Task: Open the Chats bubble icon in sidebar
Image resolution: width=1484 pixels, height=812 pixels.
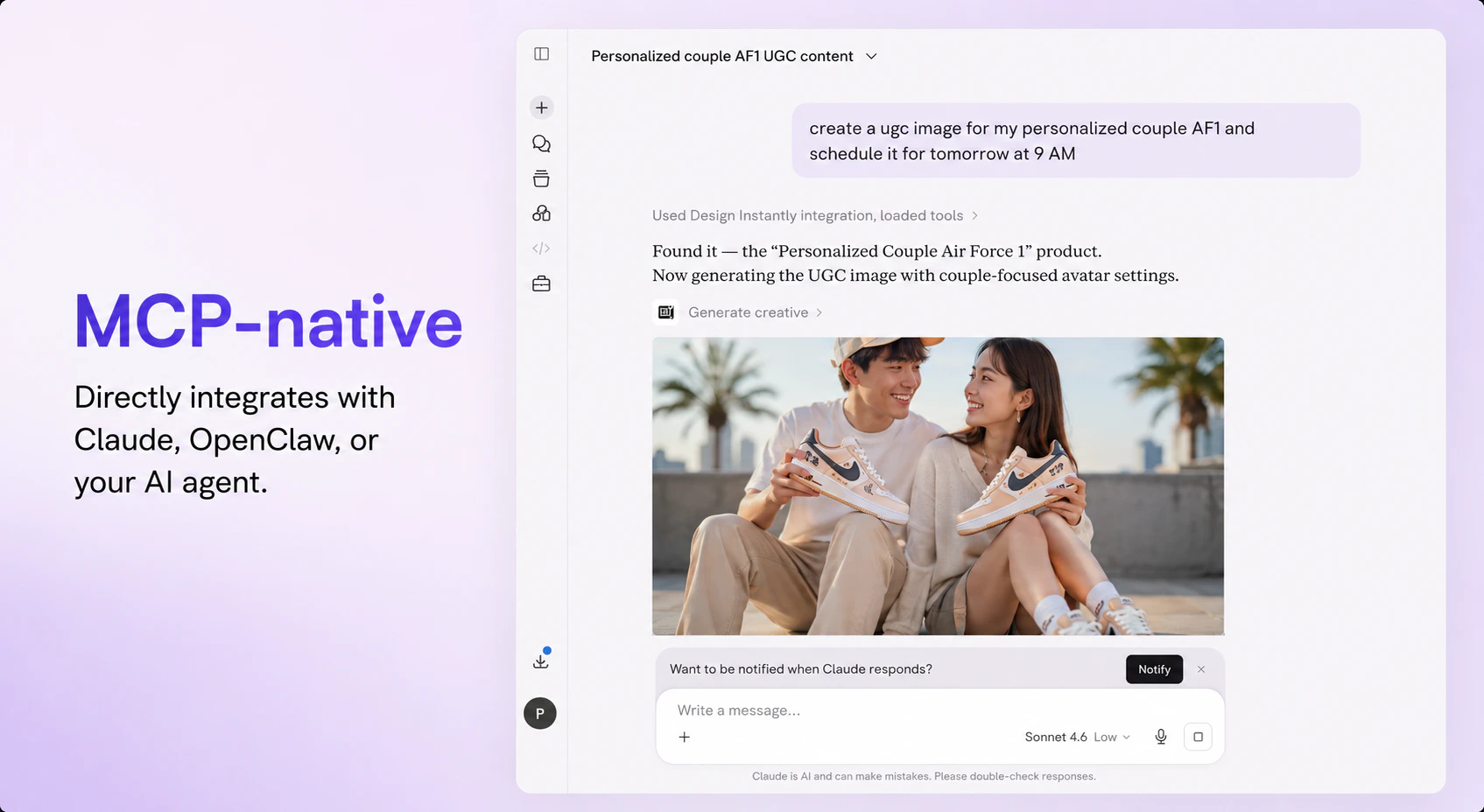Action: (x=541, y=143)
